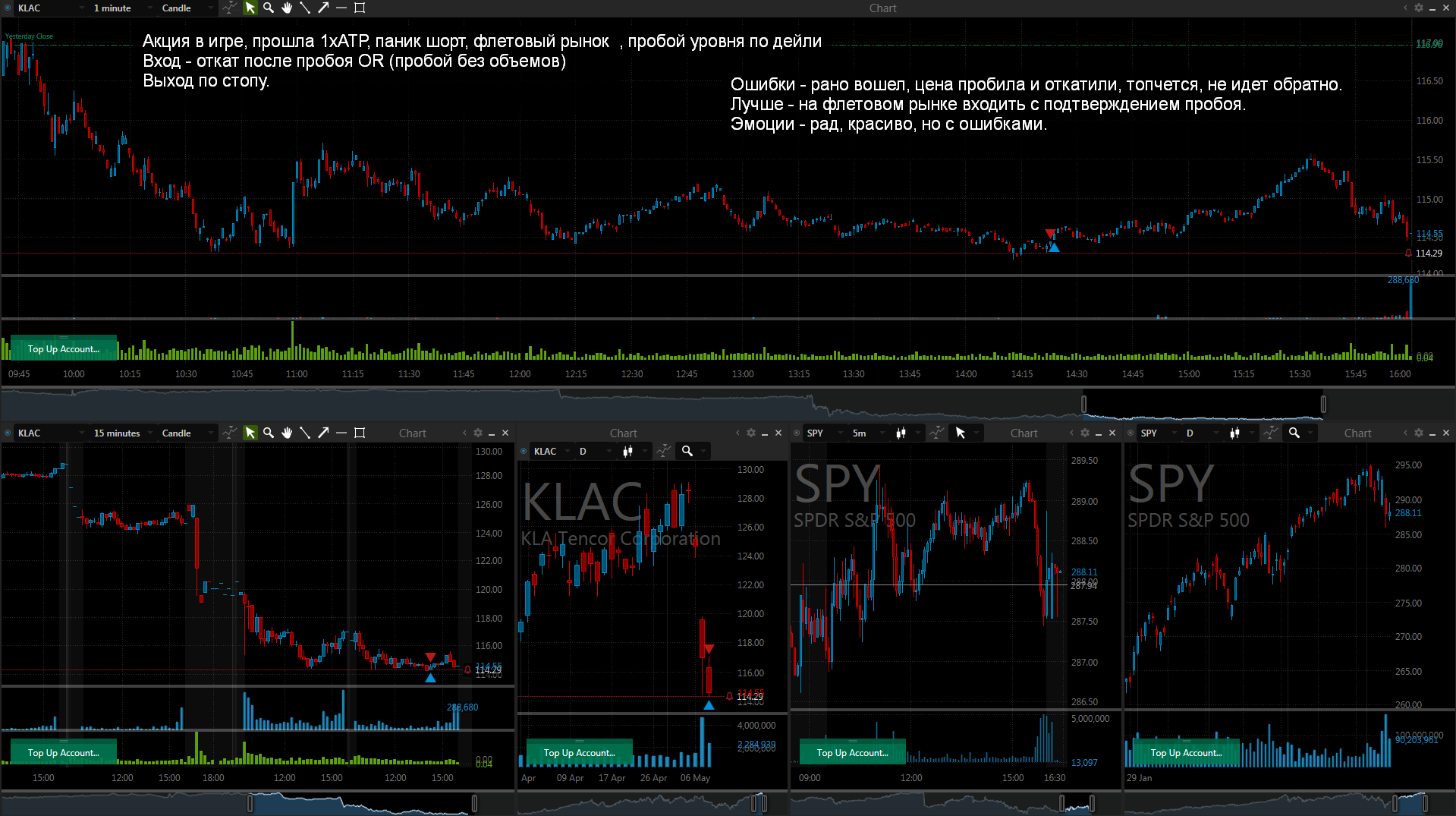Open the 5m timeframe dropdown in SPY chart
The image size is (1456, 816).
point(868,433)
